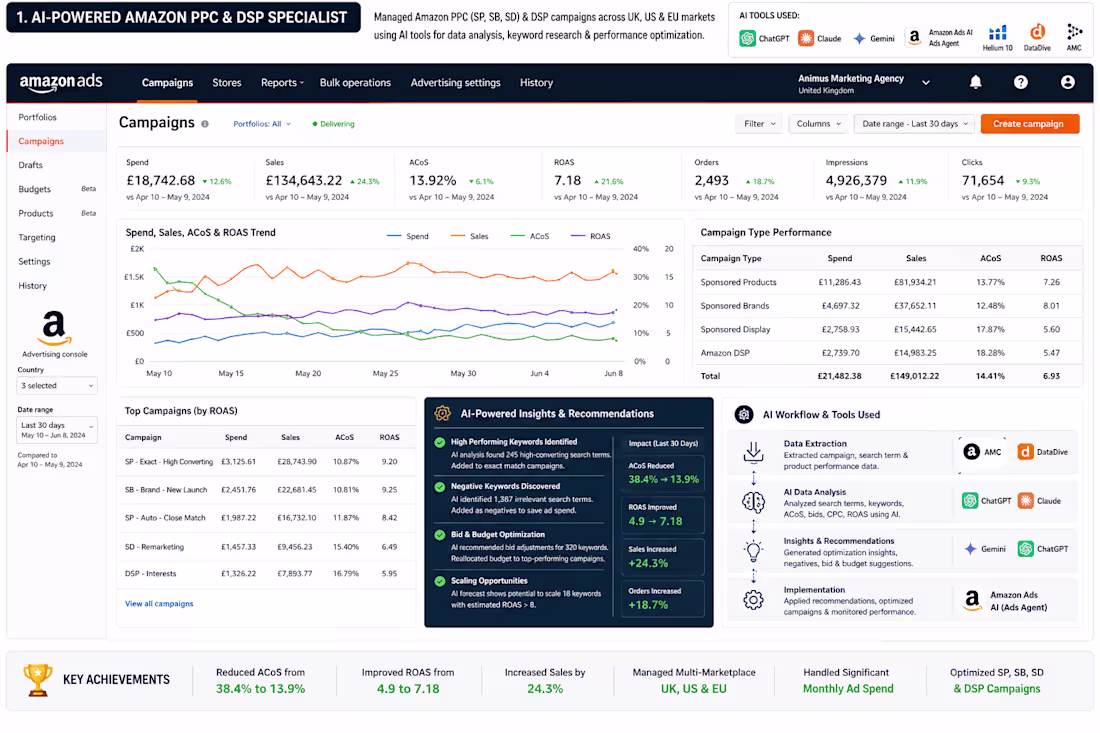Click the Amazon Ads AI icon in Implementation row
This screenshot has width=1100, height=733.
click(972, 600)
